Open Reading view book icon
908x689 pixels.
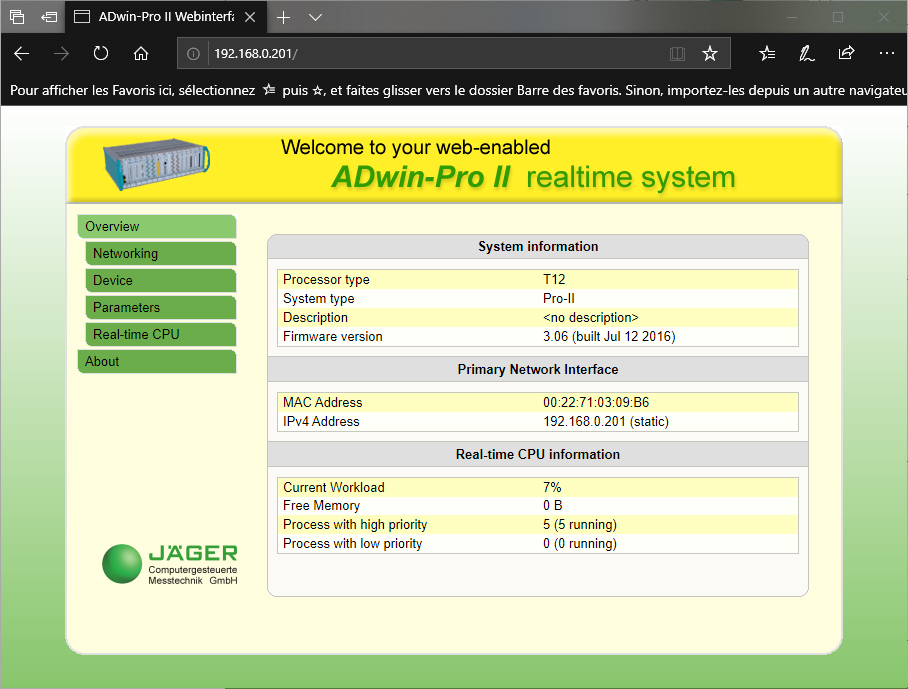point(677,54)
